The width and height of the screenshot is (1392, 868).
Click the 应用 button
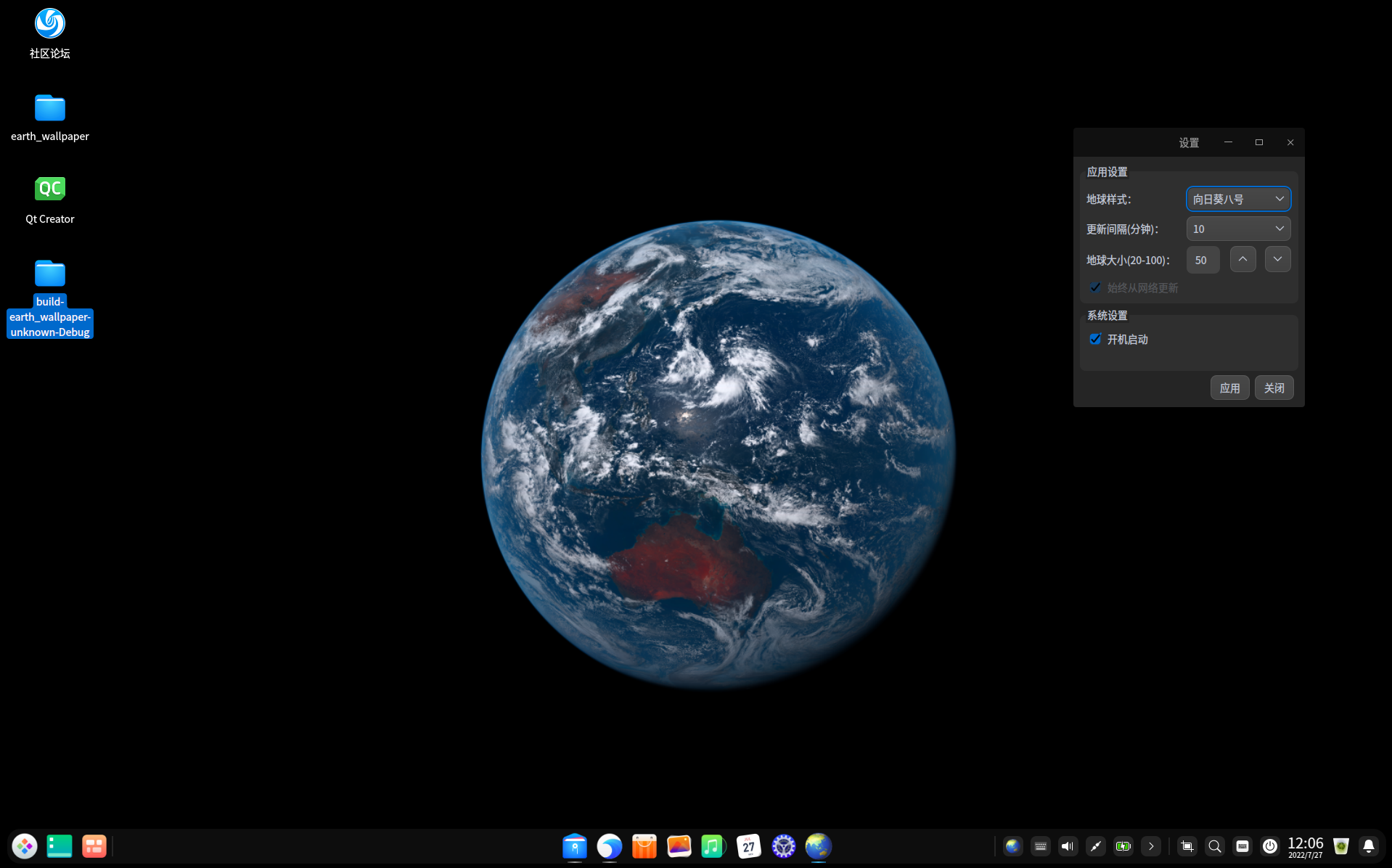[1229, 388]
